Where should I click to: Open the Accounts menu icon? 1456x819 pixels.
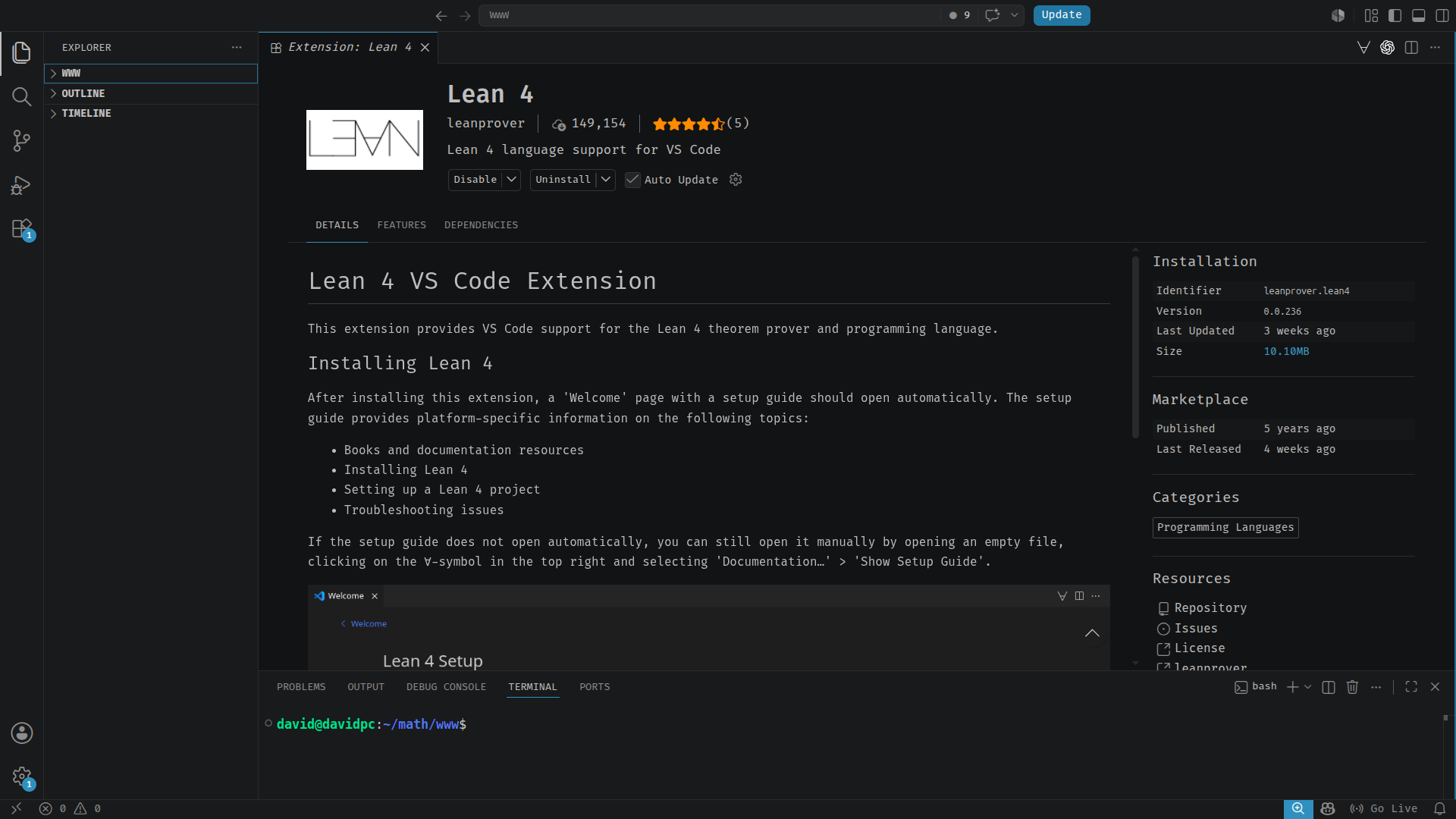tap(21, 733)
